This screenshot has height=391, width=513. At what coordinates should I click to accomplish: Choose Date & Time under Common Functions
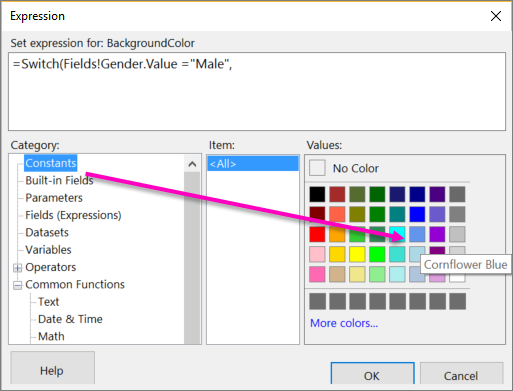point(70,319)
